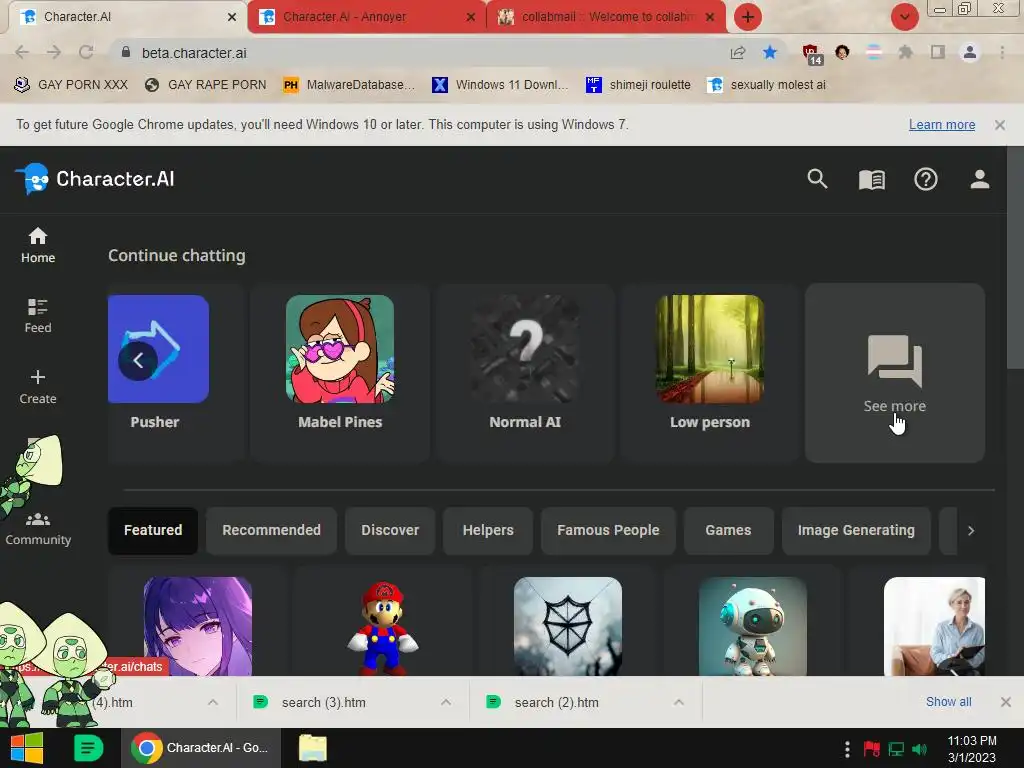The width and height of the screenshot is (1024, 768).
Task: Open the spider web featured character
Action: point(568,626)
